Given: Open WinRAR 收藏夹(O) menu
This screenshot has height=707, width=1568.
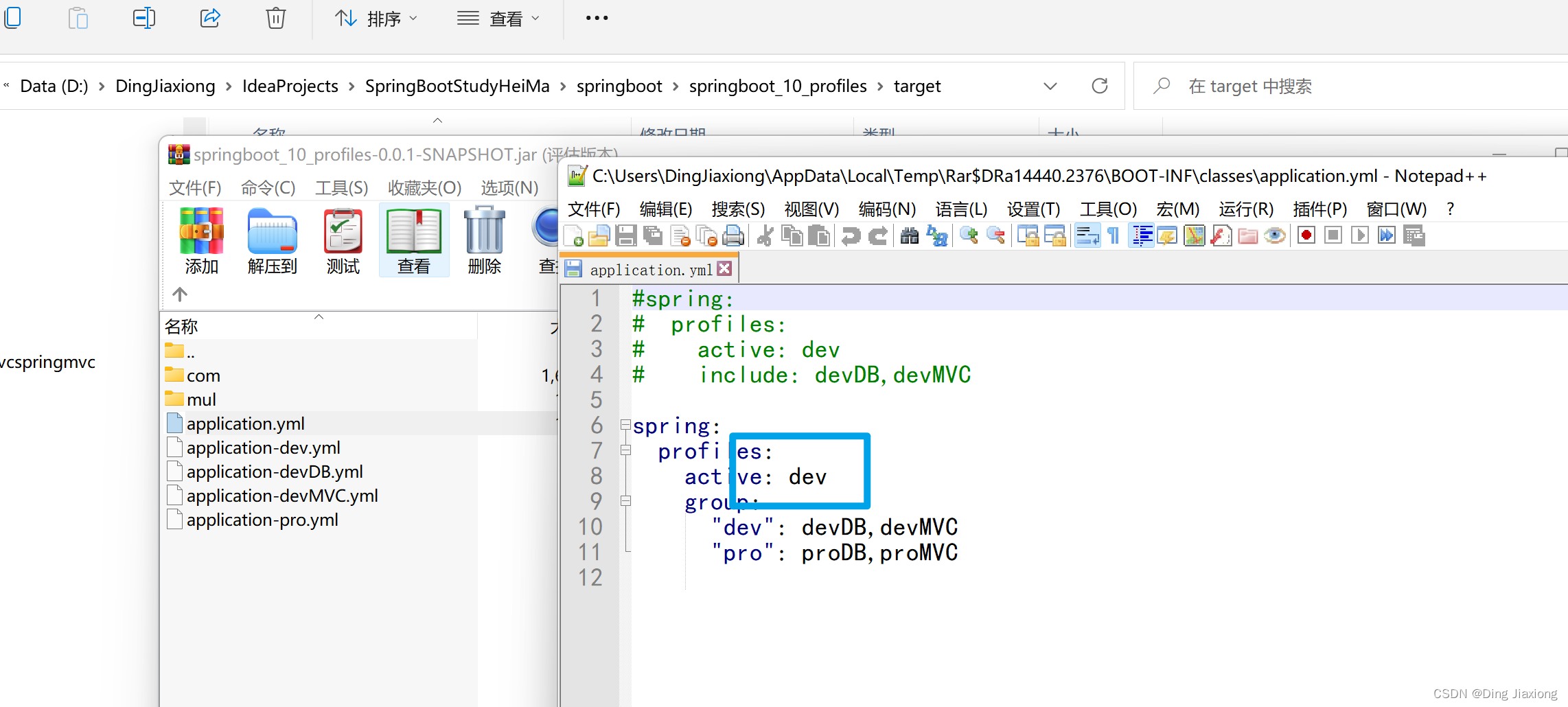Looking at the screenshot, I should 424,188.
